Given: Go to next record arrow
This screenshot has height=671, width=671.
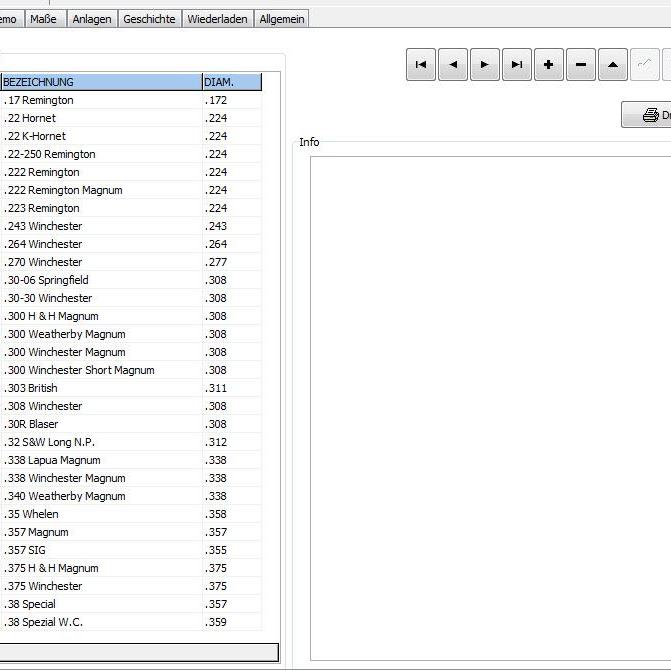Looking at the screenshot, I should click(x=485, y=65).
